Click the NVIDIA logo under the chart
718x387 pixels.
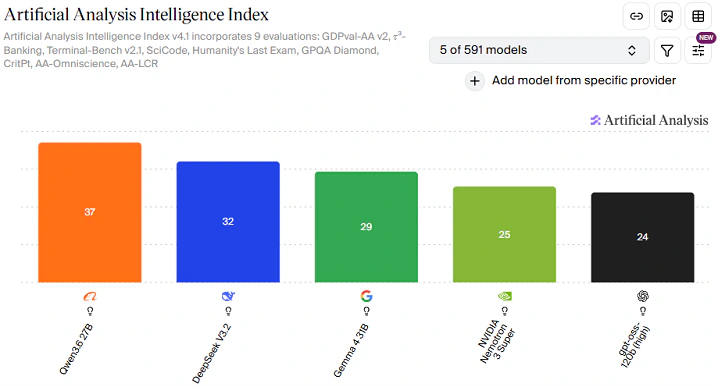[505, 296]
